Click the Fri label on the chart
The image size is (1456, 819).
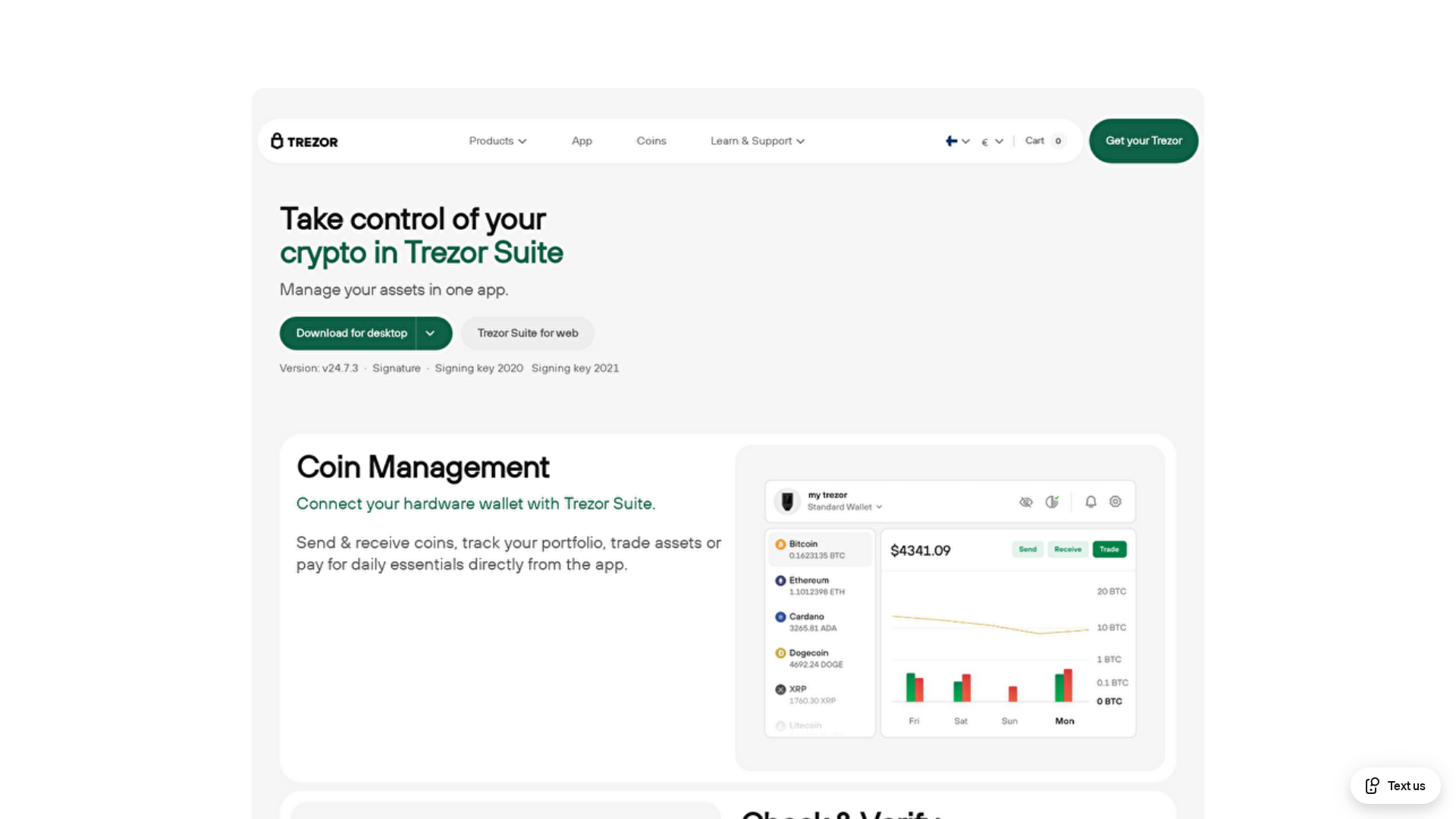click(x=914, y=721)
